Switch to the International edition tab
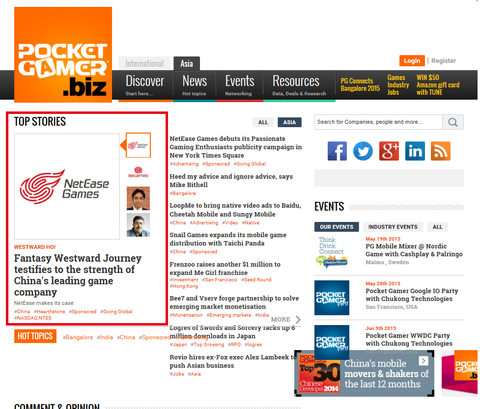Image resolution: width=480 pixels, height=409 pixels. pyautogui.click(x=144, y=63)
